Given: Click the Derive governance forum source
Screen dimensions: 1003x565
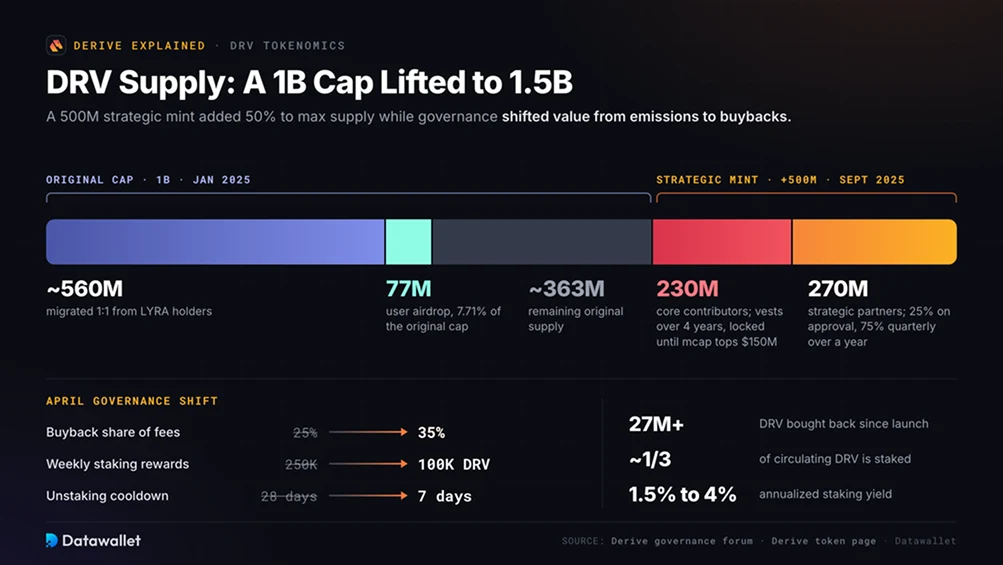Looking at the screenshot, I should point(682,541).
